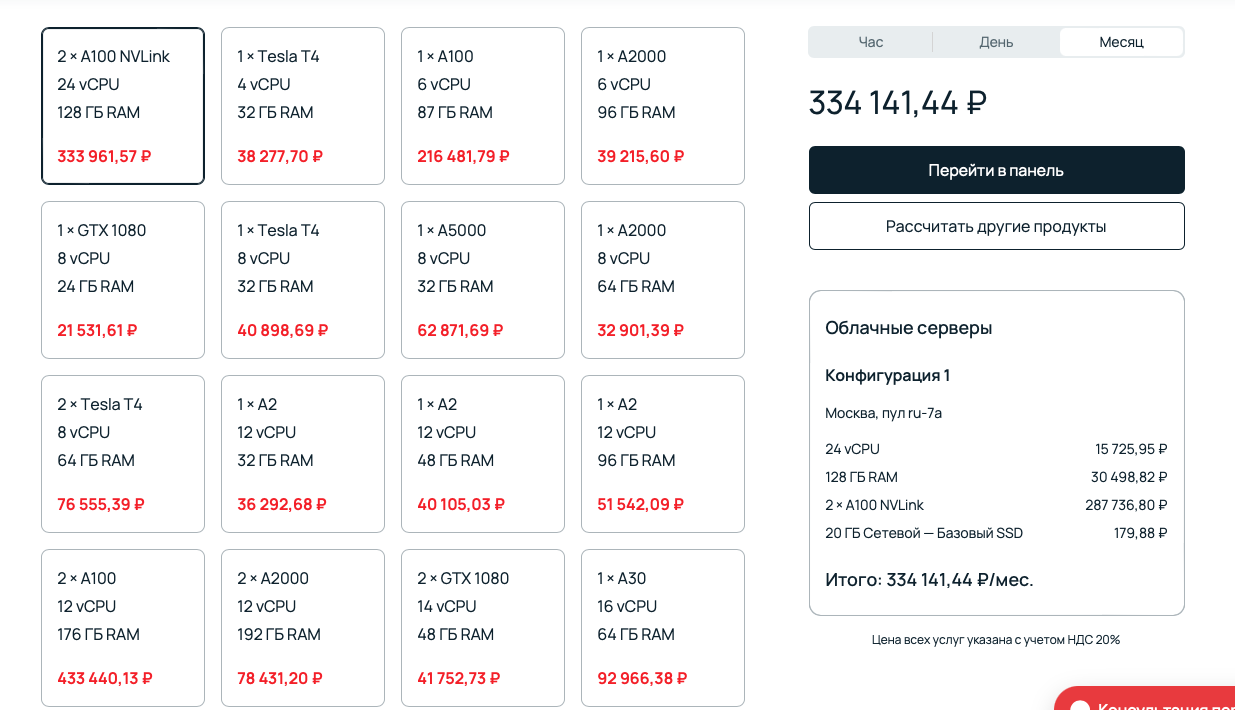Select the 2 × A100 NVLink configuration card

(123, 106)
